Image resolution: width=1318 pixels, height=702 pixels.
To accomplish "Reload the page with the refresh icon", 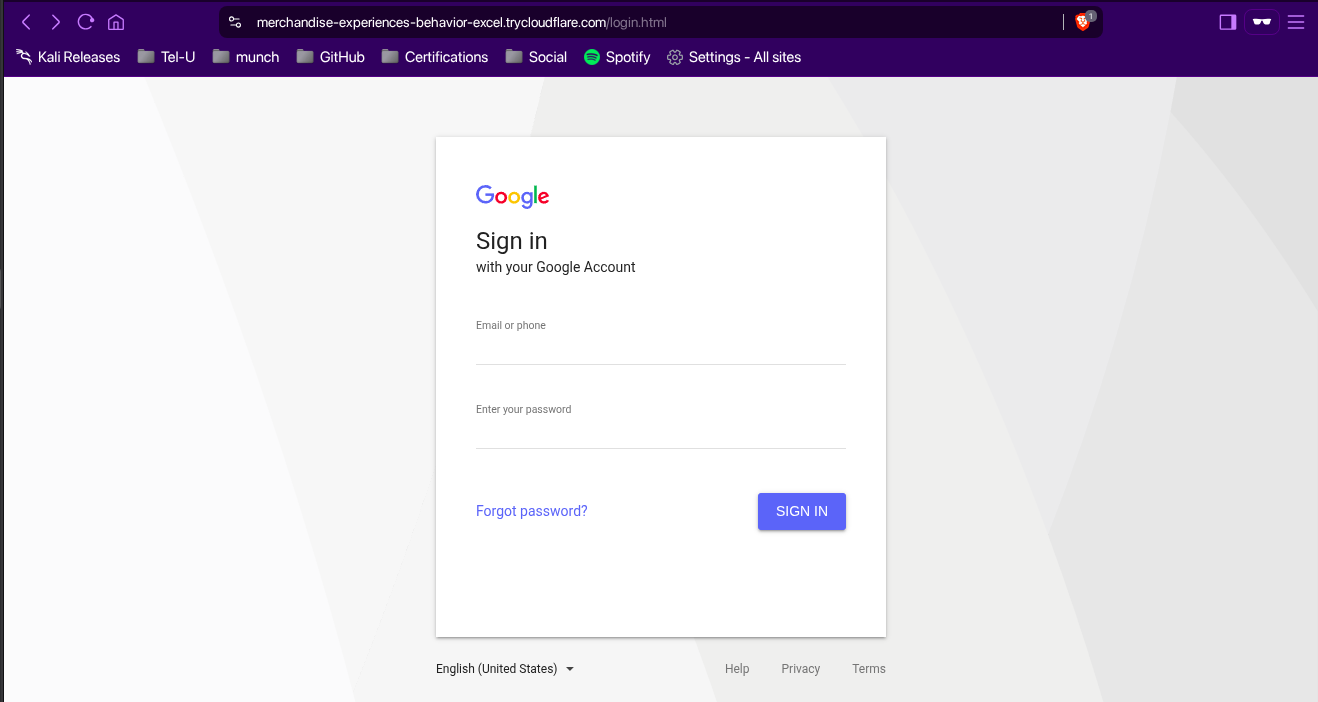I will (x=86, y=22).
